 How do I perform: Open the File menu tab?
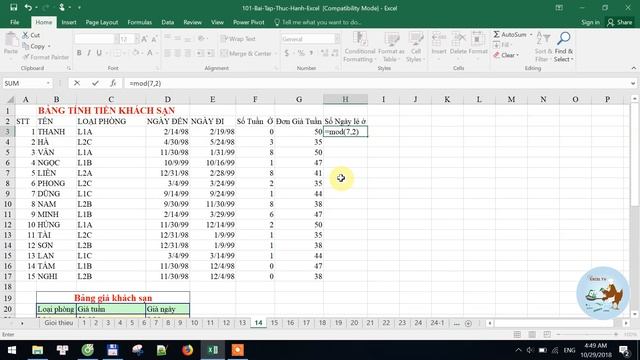pyautogui.click(x=15, y=22)
